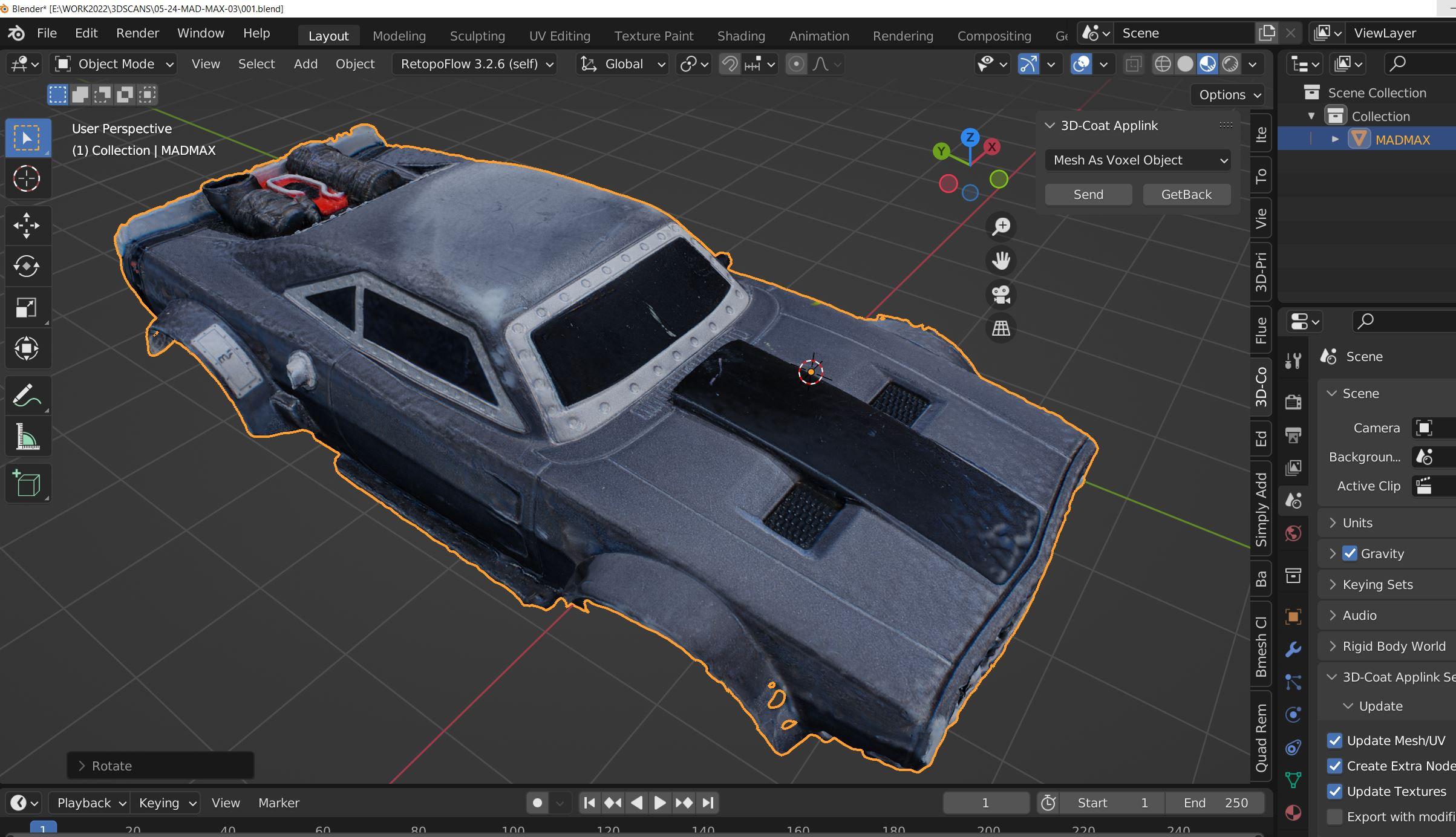Open the viewport Options dropdown
This screenshot has width=1456, height=837.
point(1229,95)
